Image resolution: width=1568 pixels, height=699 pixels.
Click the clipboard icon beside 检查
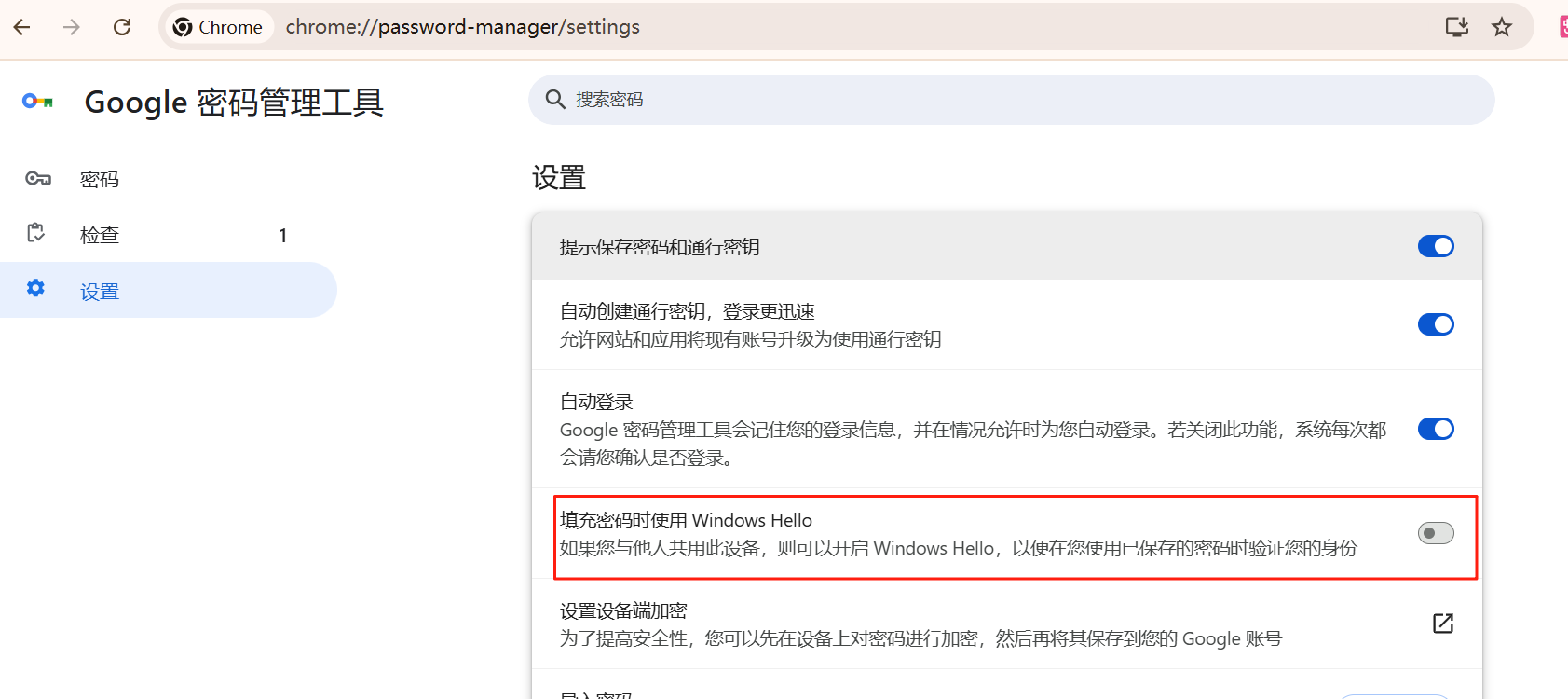point(36,233)
